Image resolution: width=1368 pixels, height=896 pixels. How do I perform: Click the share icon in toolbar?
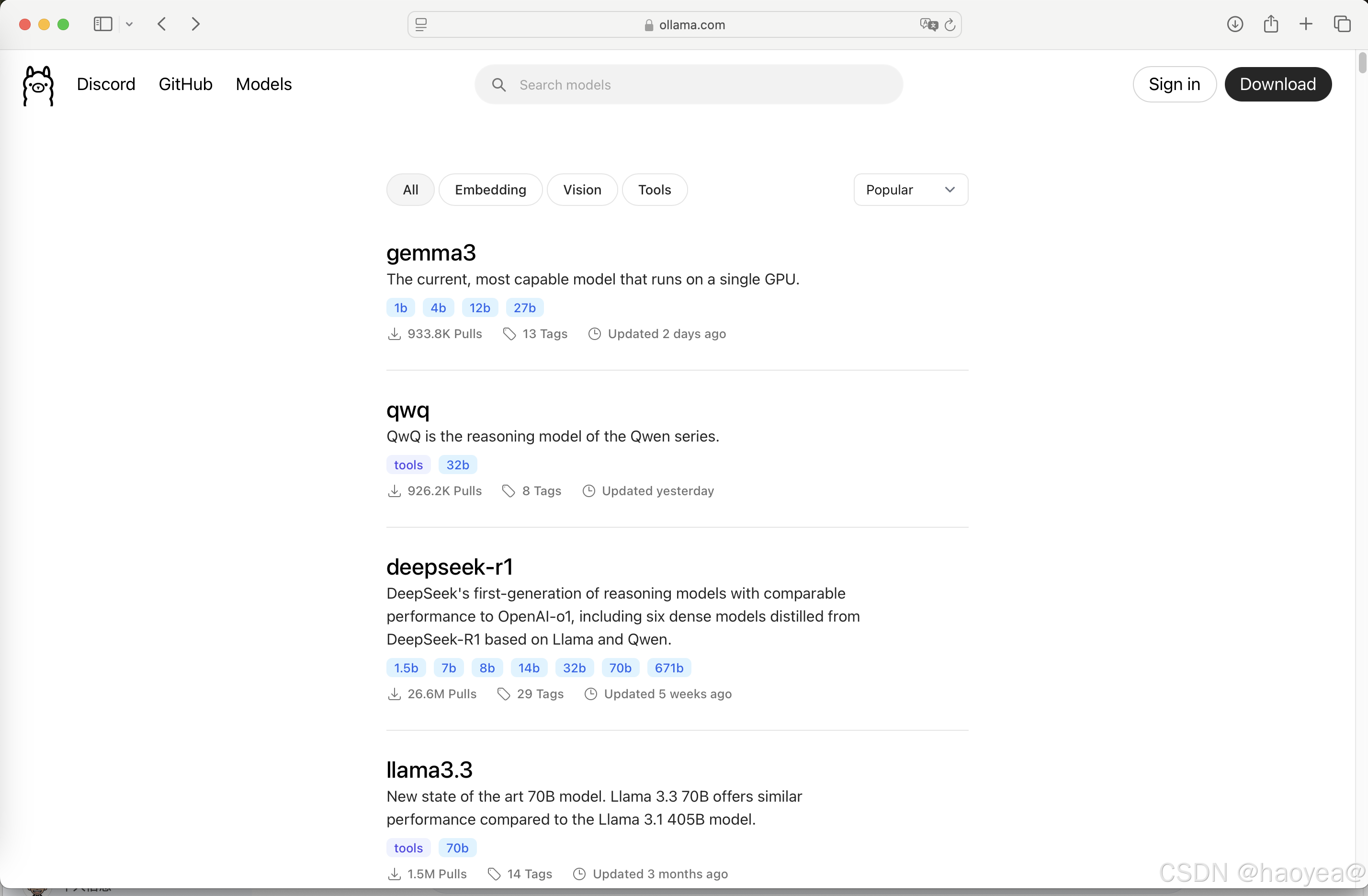click(1271, 24)
